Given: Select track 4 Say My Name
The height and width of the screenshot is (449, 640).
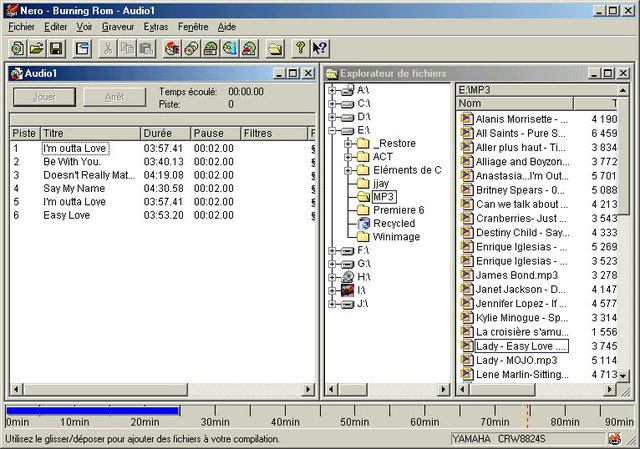Looking at the screenshot, I should pos(74,188).
